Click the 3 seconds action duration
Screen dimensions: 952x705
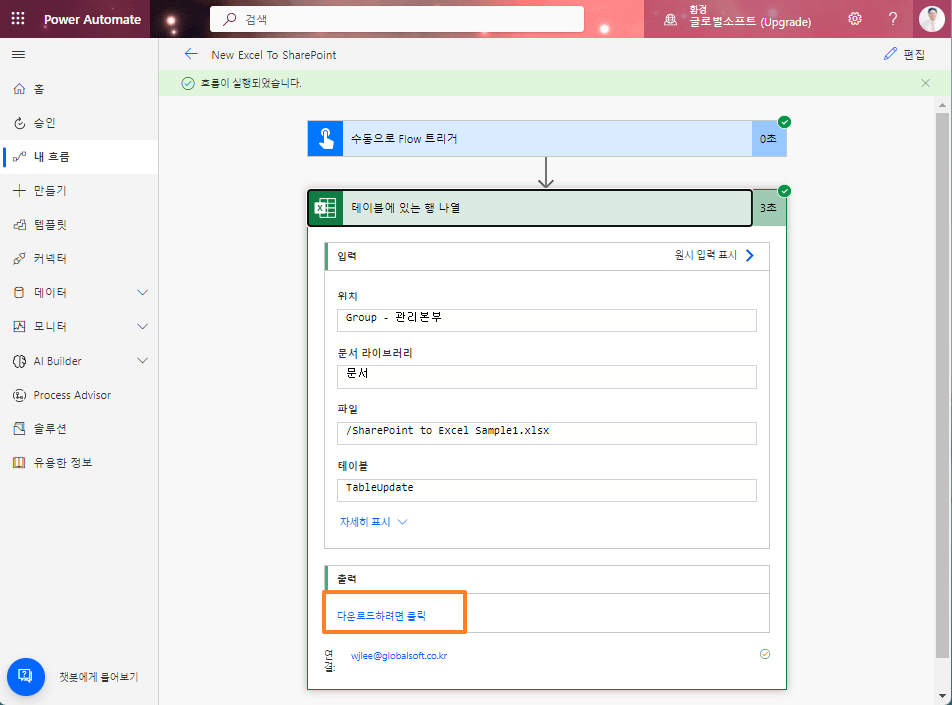click(x=768, y=208)
